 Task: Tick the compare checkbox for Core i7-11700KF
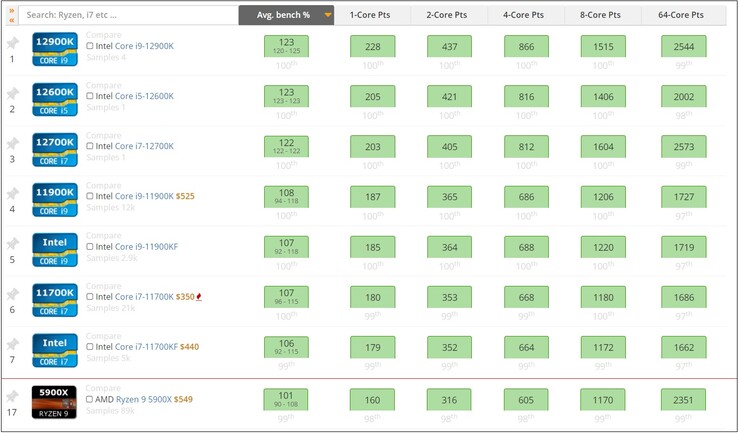90,347
